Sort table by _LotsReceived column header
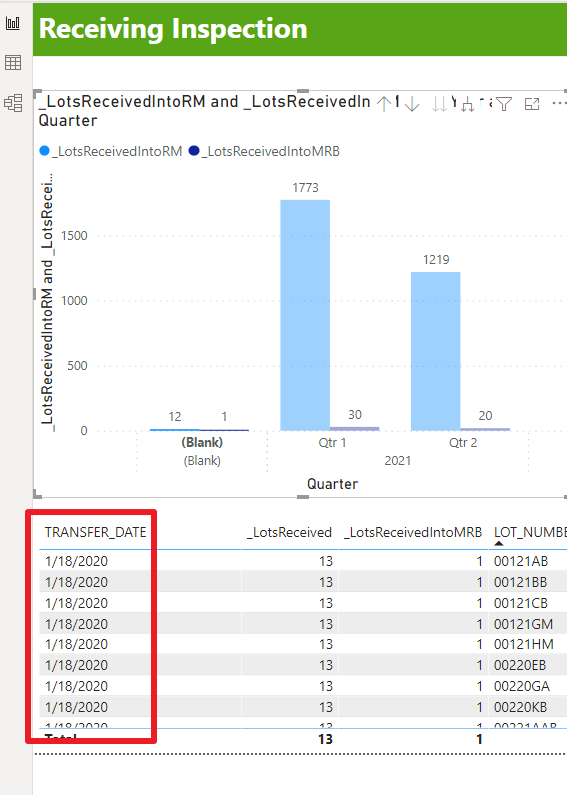This screenshot has height=795, width=567. pyautogui.click(x=290, y=532)
